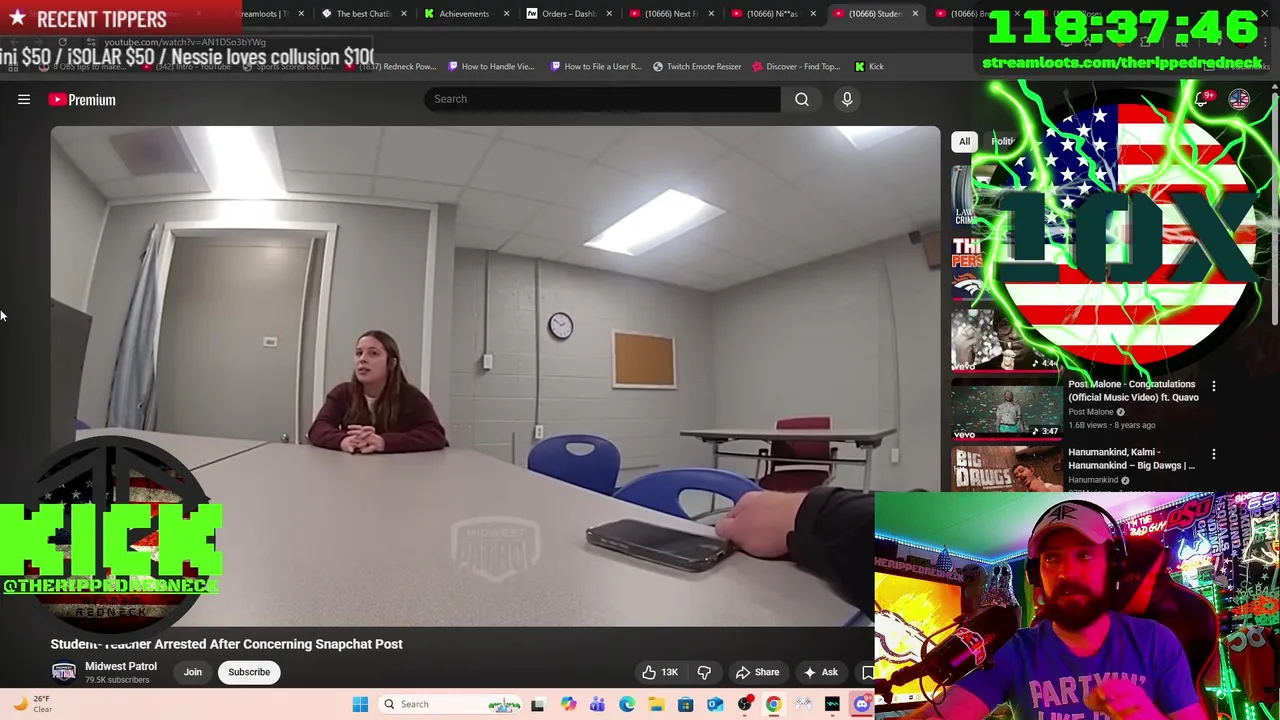This screenshot has height=720, width=1280.
Task: Select the All filter chip
Action: click(964, 141)
